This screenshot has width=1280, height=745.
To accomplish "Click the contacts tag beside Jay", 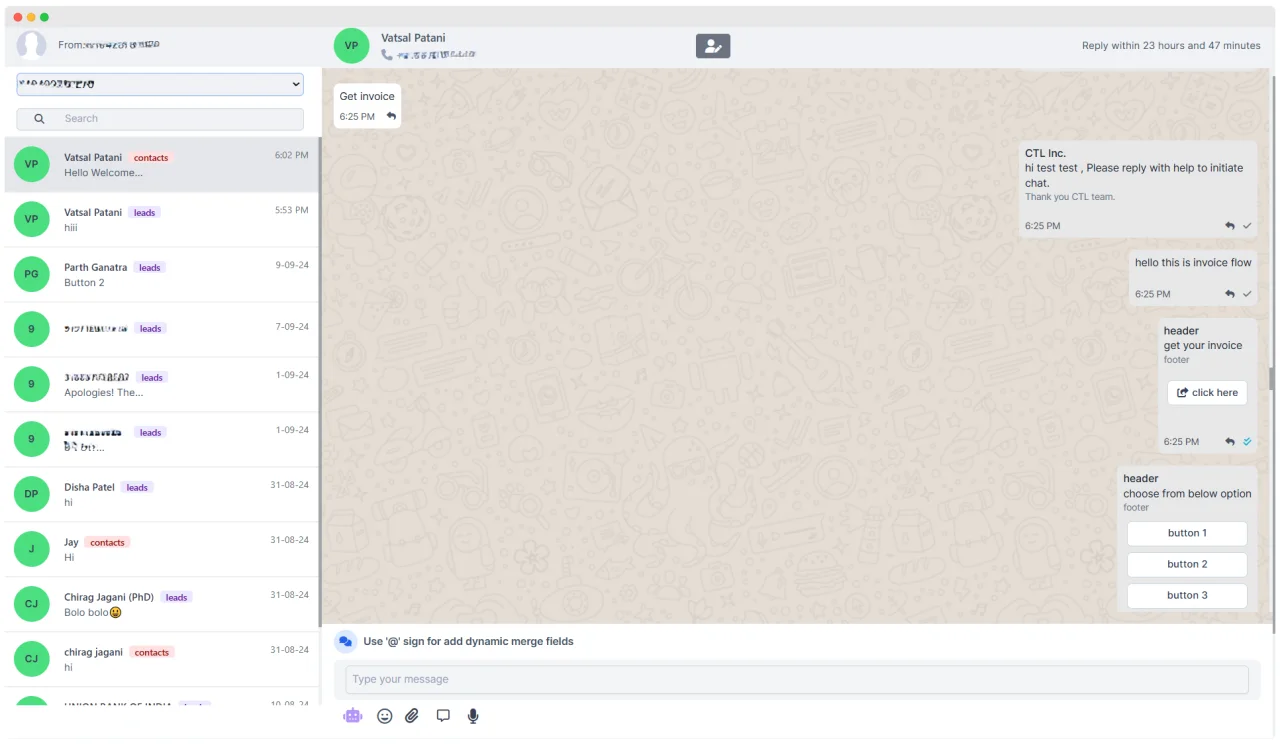I will (x=107, y=543).
